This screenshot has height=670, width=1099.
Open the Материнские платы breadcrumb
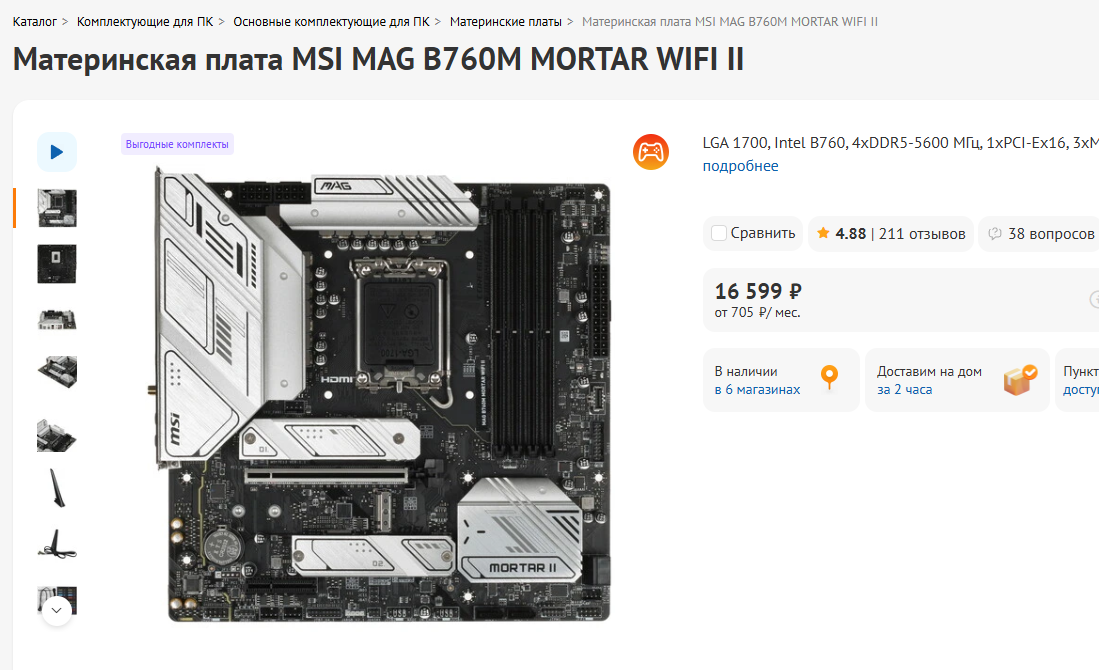(505, 22)
